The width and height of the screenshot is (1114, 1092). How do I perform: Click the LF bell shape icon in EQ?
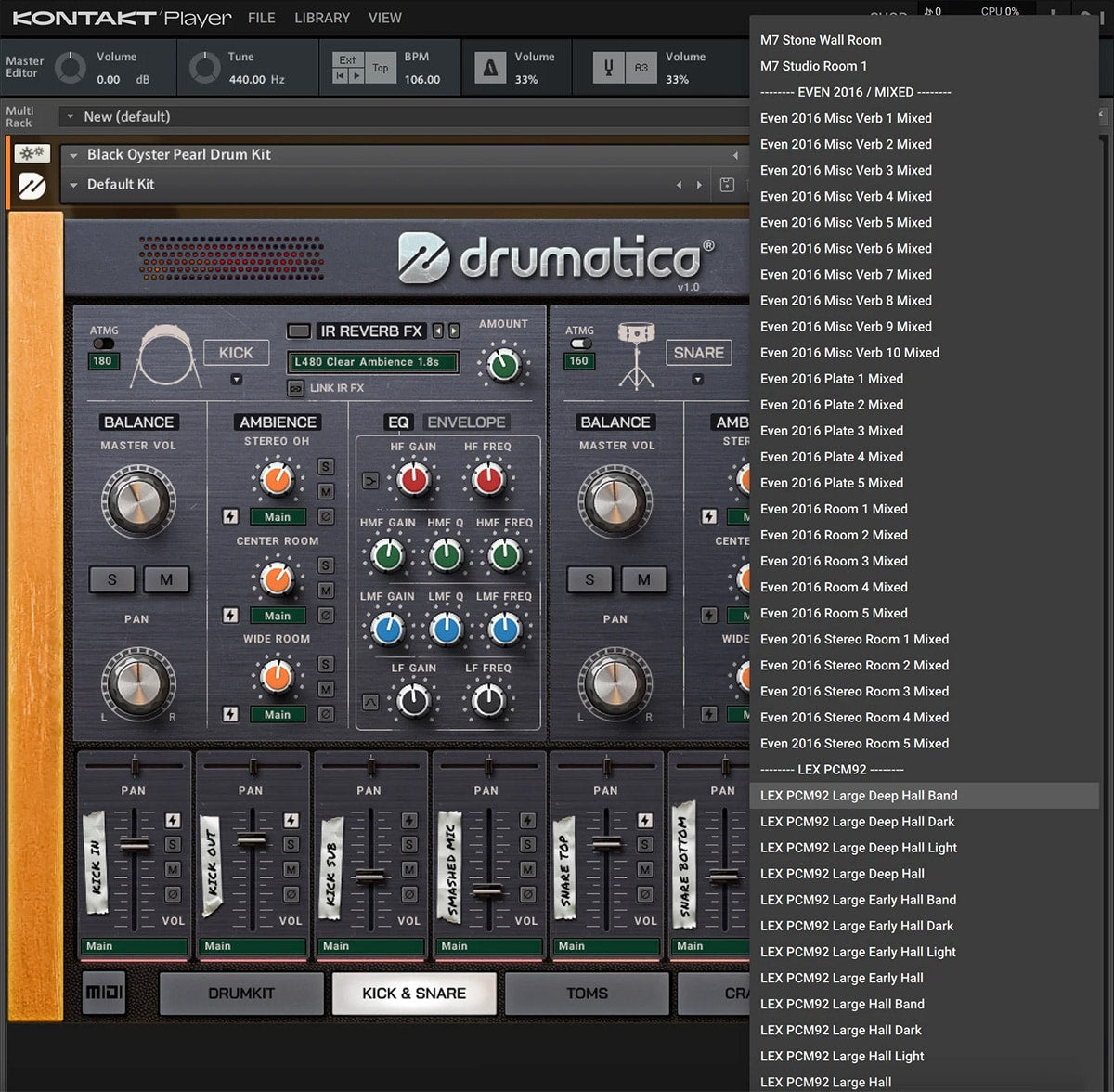tap(370, 702)
